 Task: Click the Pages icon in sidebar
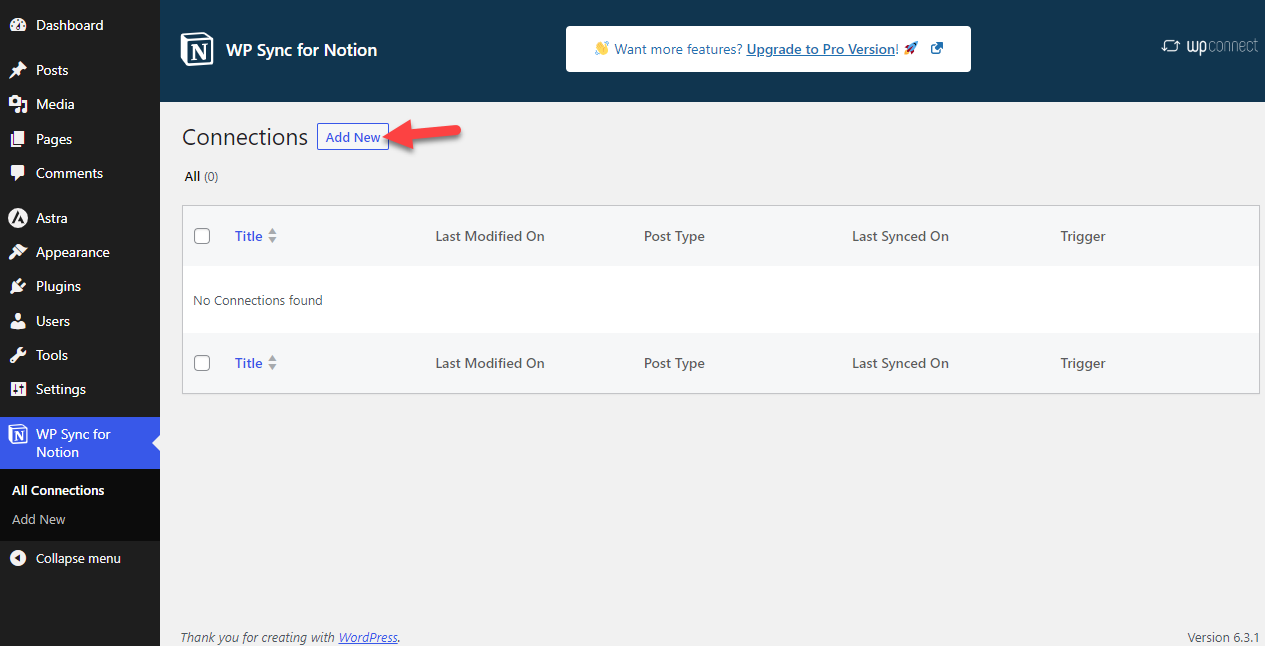coord(18,139)
